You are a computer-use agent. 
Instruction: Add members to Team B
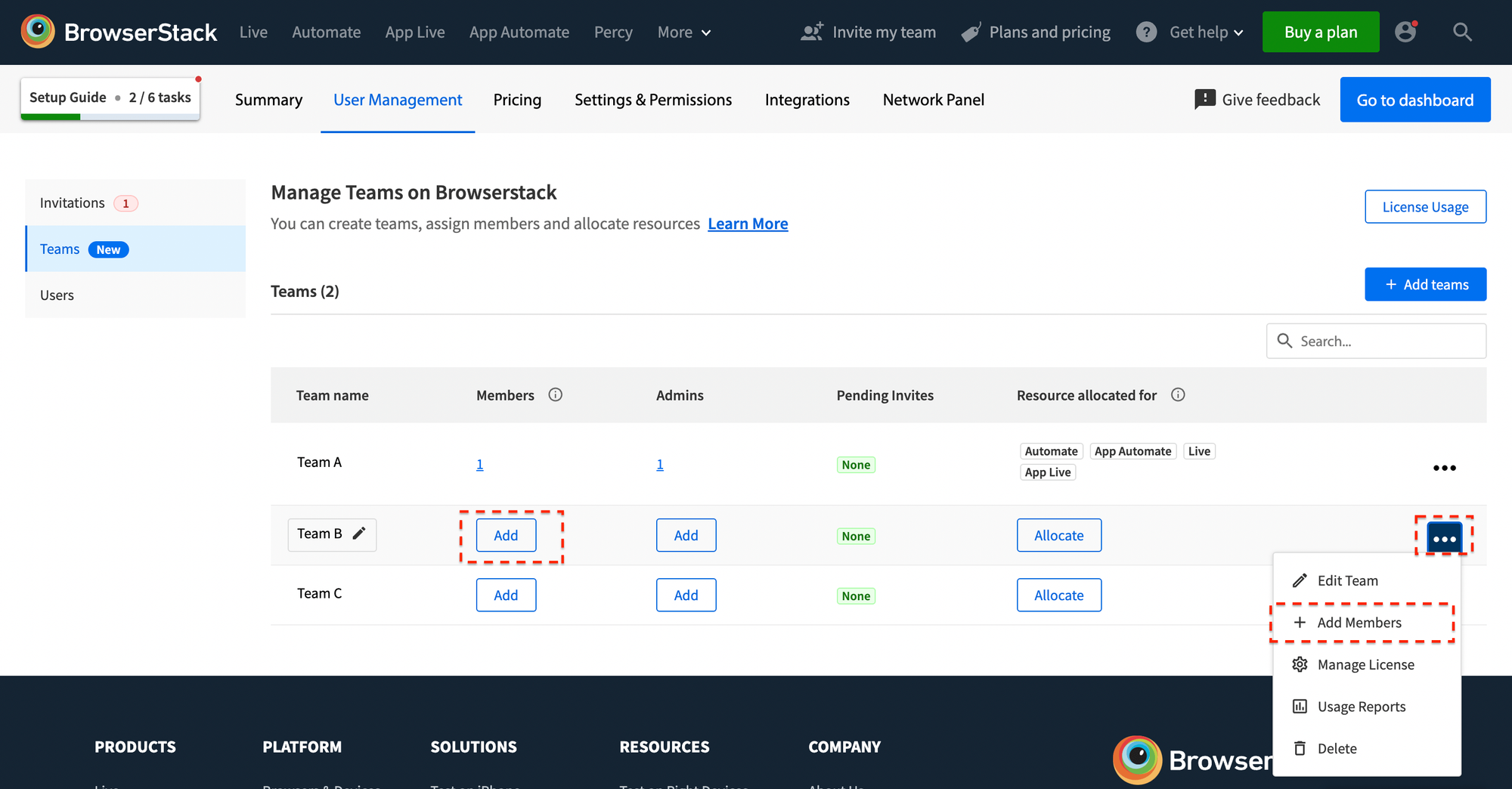(506, 535)
